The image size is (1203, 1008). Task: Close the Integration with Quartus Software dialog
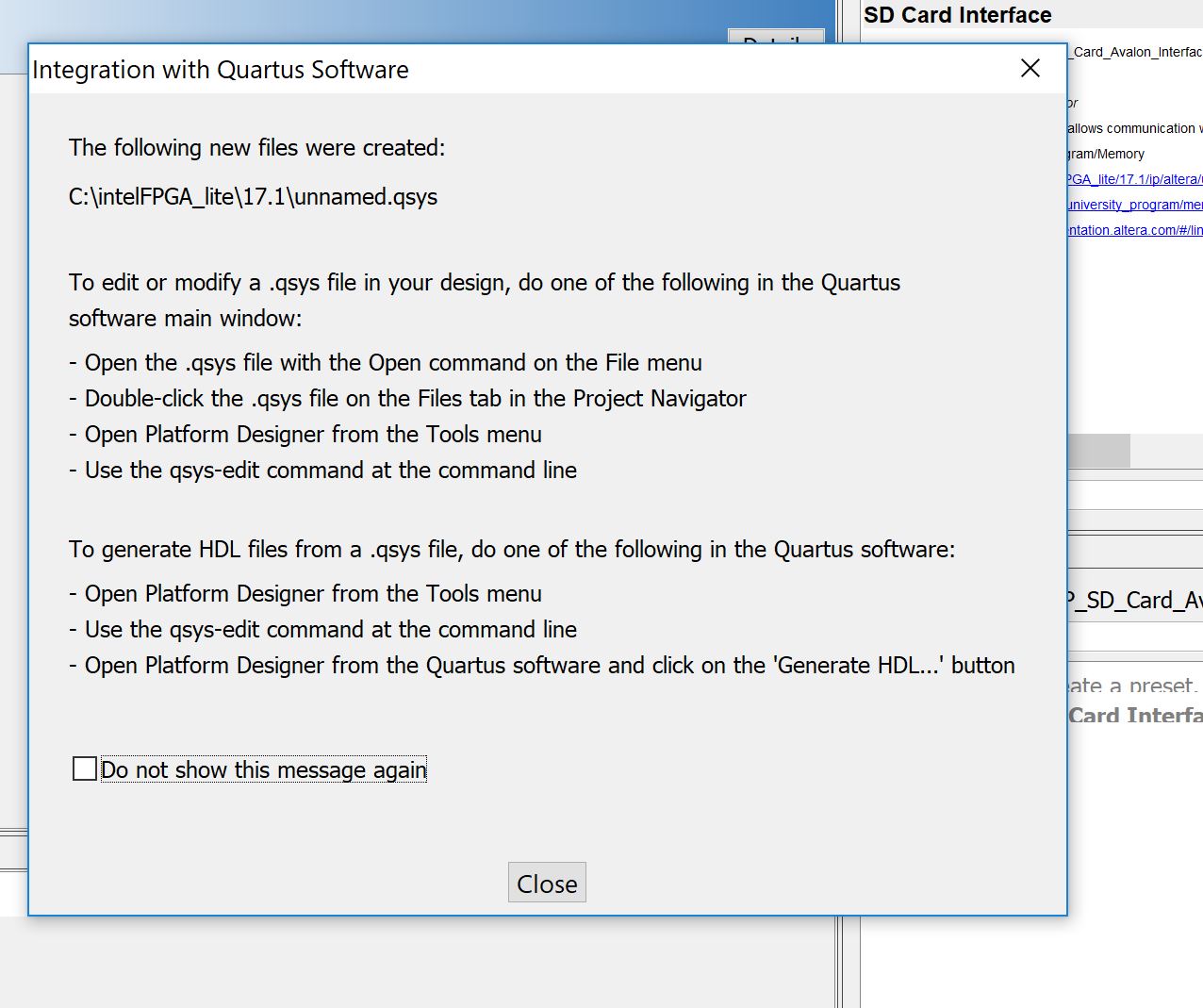pos(1030,68)
